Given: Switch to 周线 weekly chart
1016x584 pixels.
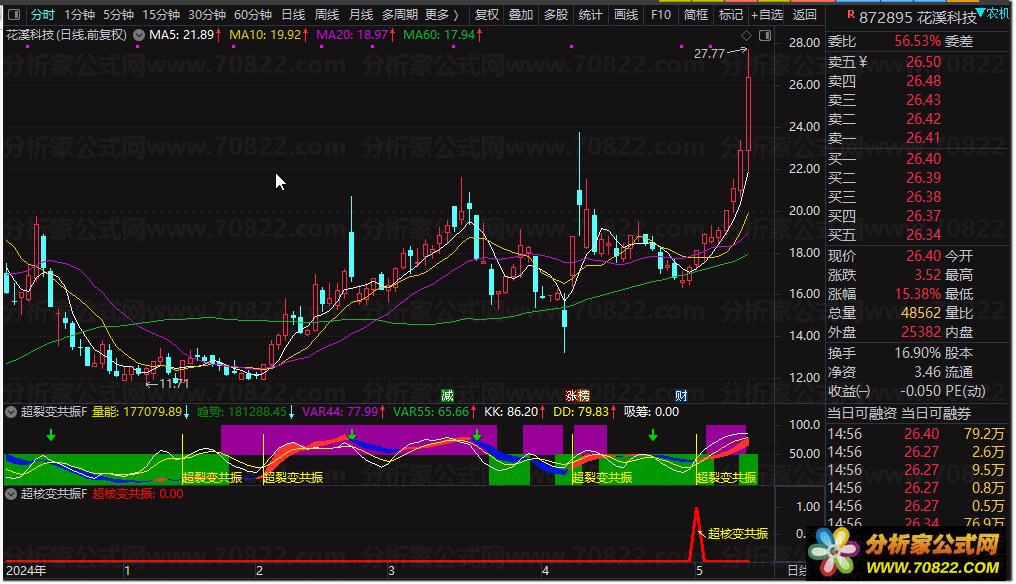Looking at the screenshot, I should click(x=327, y=14).
